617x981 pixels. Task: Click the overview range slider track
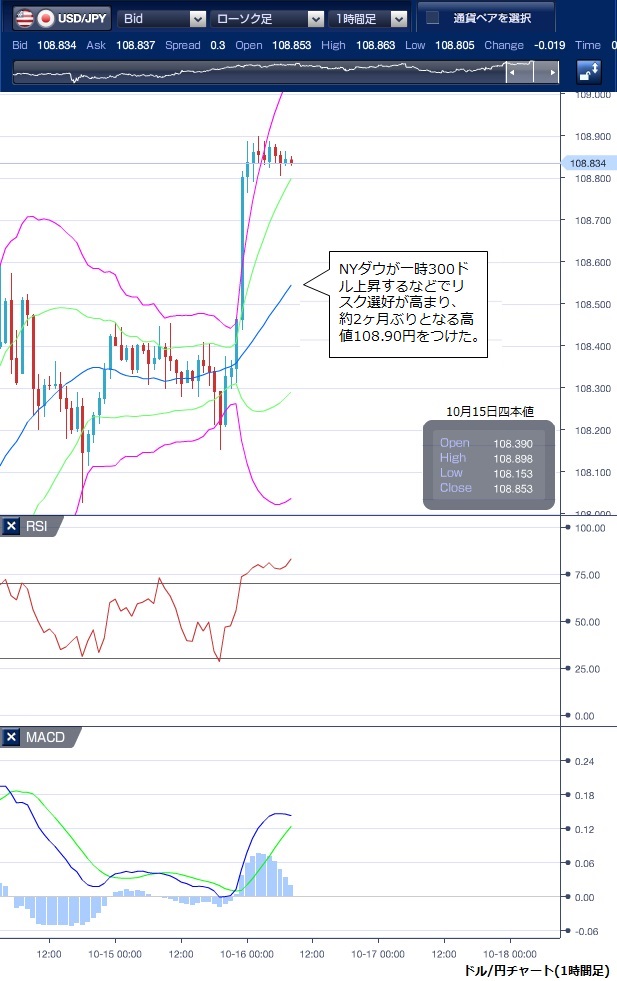pyautogui.click(x=260, y=73)
